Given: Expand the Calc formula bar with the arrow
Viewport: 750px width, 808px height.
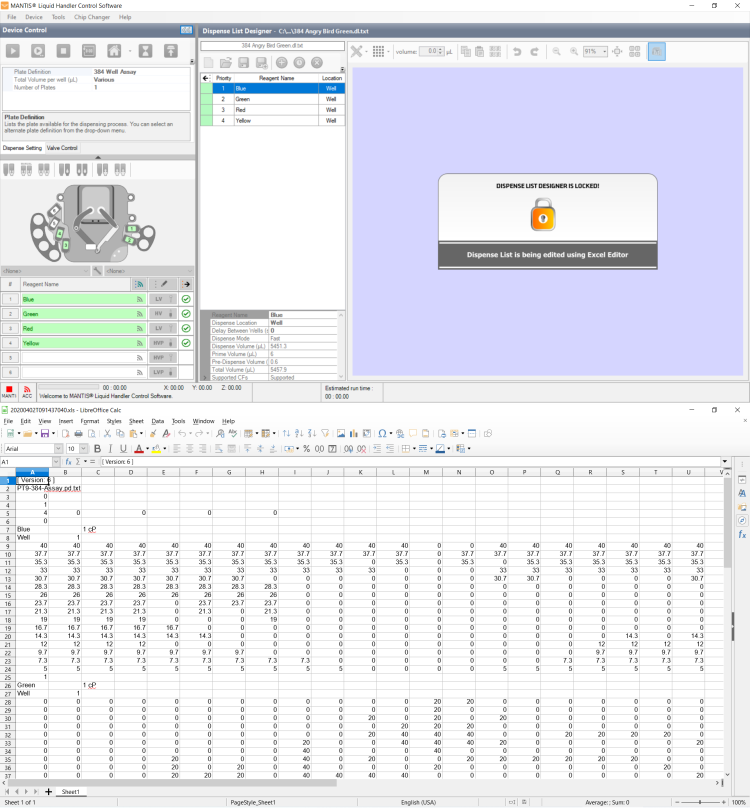Looking at the screenshot, I should point(725,462).
